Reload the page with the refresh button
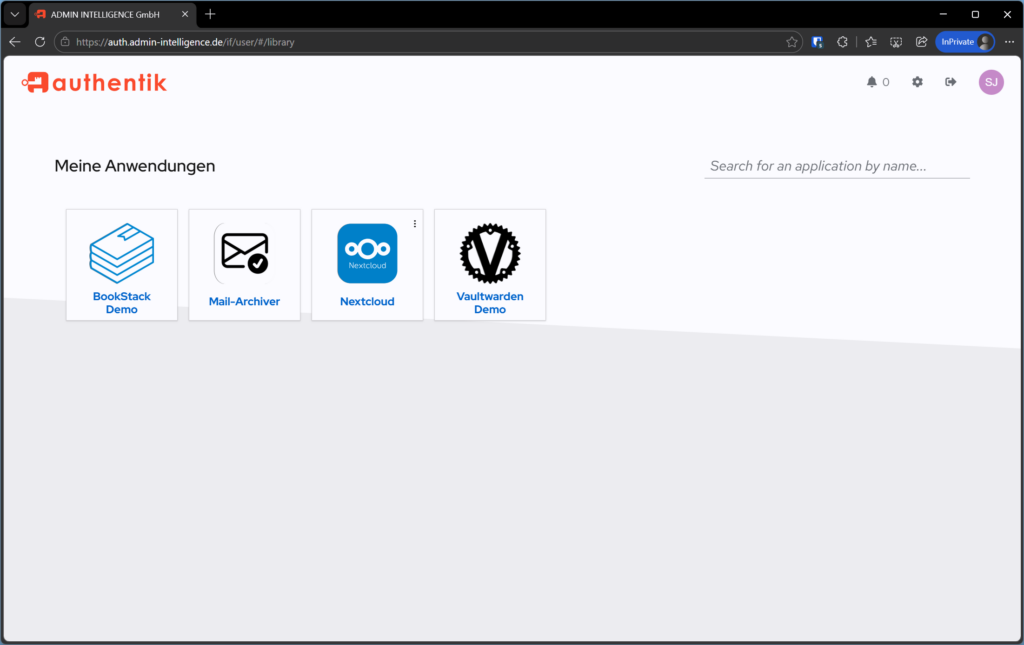Viewport: 1024px width, 645px height. click(x=39, y=41)
